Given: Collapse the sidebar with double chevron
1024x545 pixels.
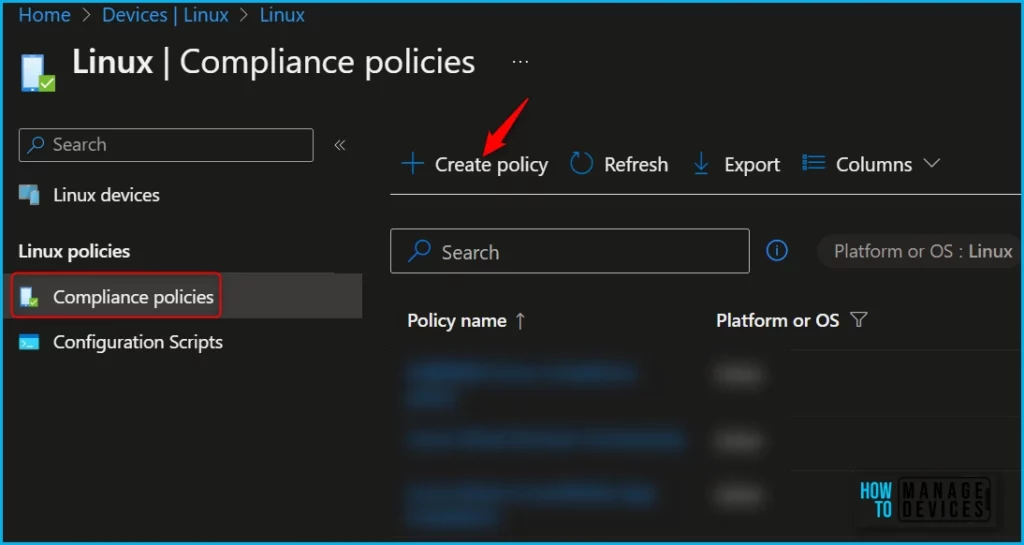Looking at the screenshot, I should 340,145.
